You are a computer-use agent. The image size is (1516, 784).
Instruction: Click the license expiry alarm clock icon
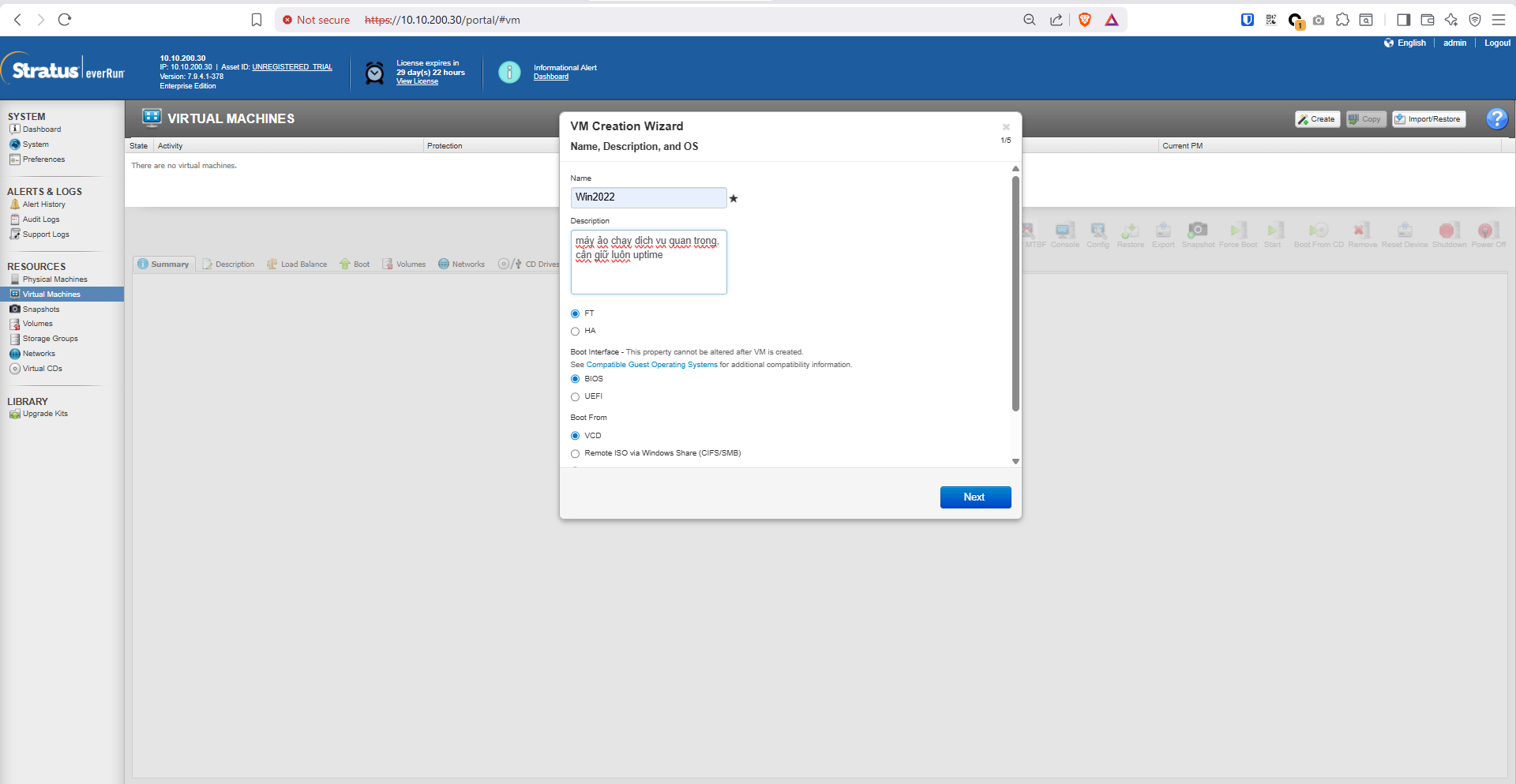point(374,73)
